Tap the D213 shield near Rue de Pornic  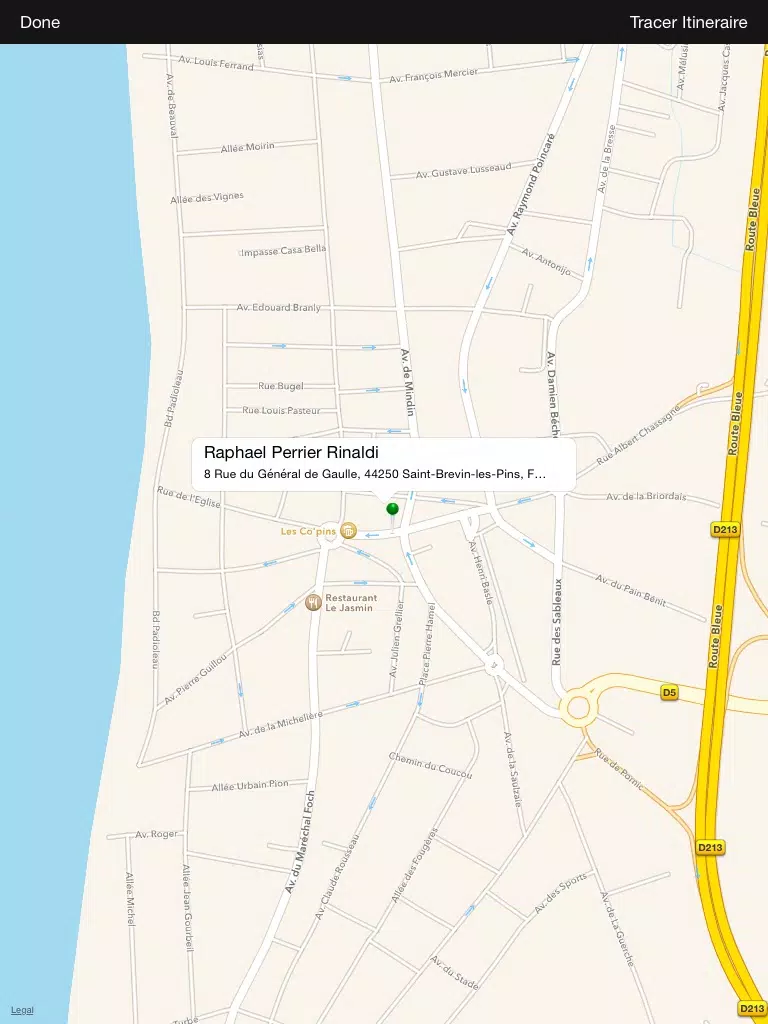click(x=710, y=848)
